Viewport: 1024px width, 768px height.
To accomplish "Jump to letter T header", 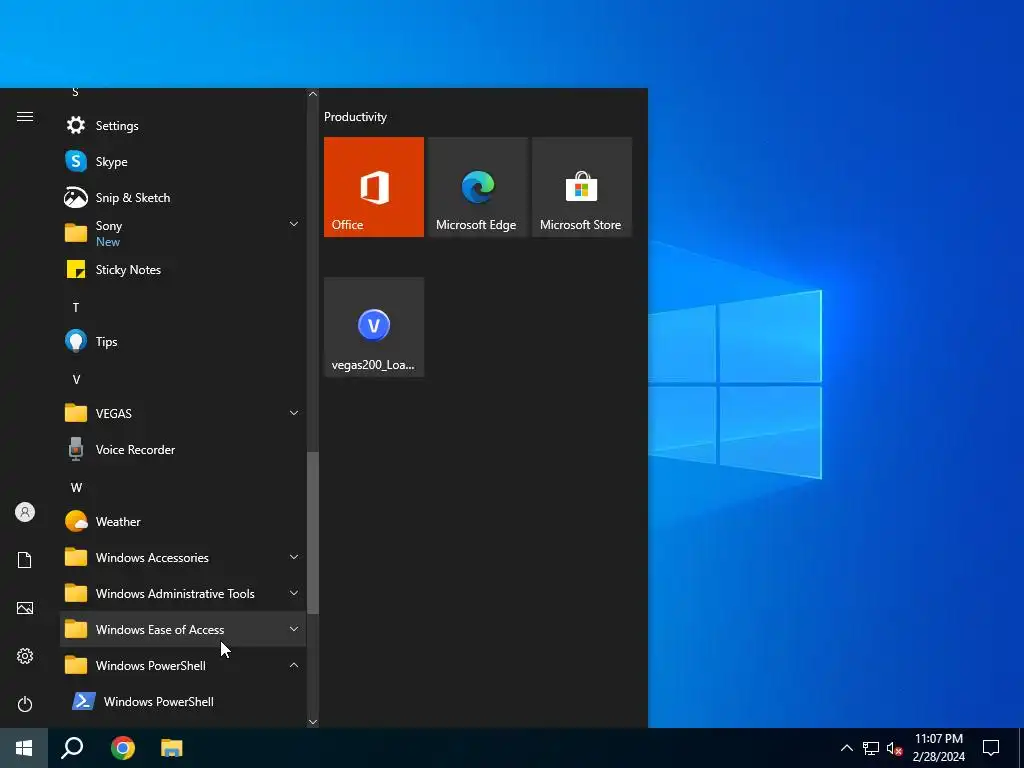I will point(76,307).
